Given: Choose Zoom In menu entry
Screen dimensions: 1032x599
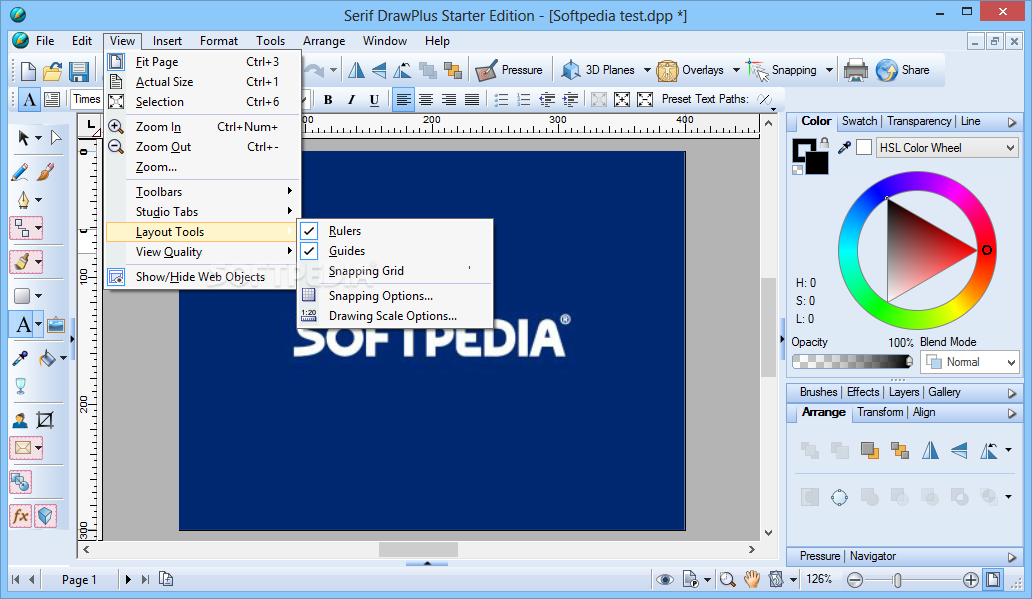Looking at the screenshot, I should pyautogui.click(x=203, y=126).
